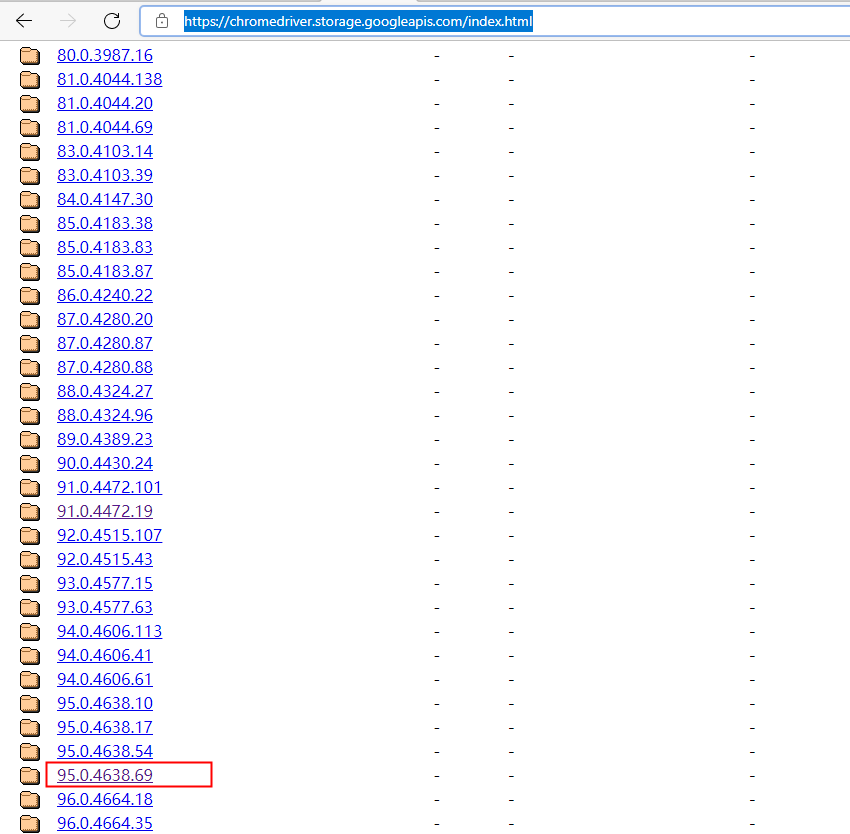
Task: Click folder icon beside 87.0.4280.87
Action: [30, 343]
